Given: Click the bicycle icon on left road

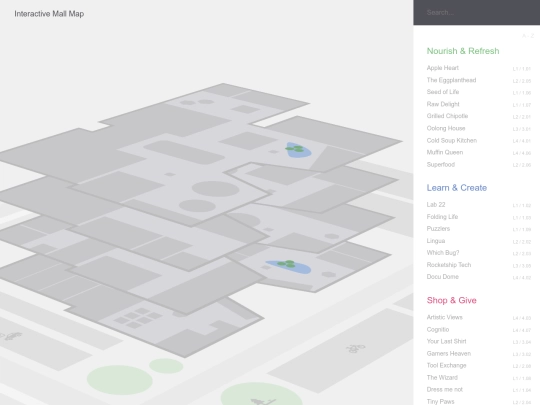Looking at the screenshot, I should (x=12, y=336).
